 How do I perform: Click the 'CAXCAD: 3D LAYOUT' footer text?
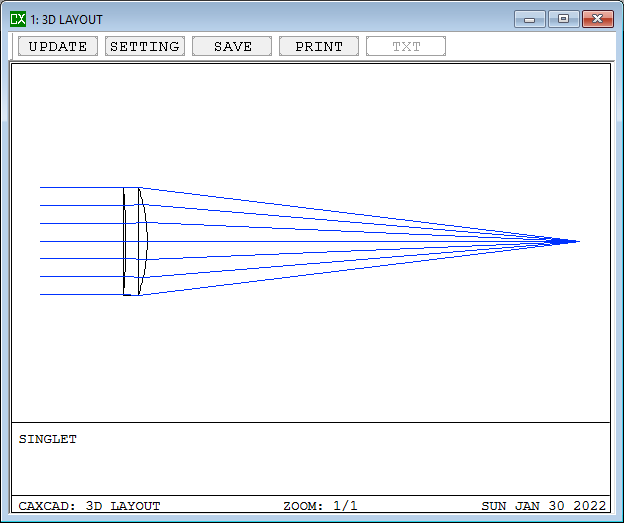click(90, 506)
